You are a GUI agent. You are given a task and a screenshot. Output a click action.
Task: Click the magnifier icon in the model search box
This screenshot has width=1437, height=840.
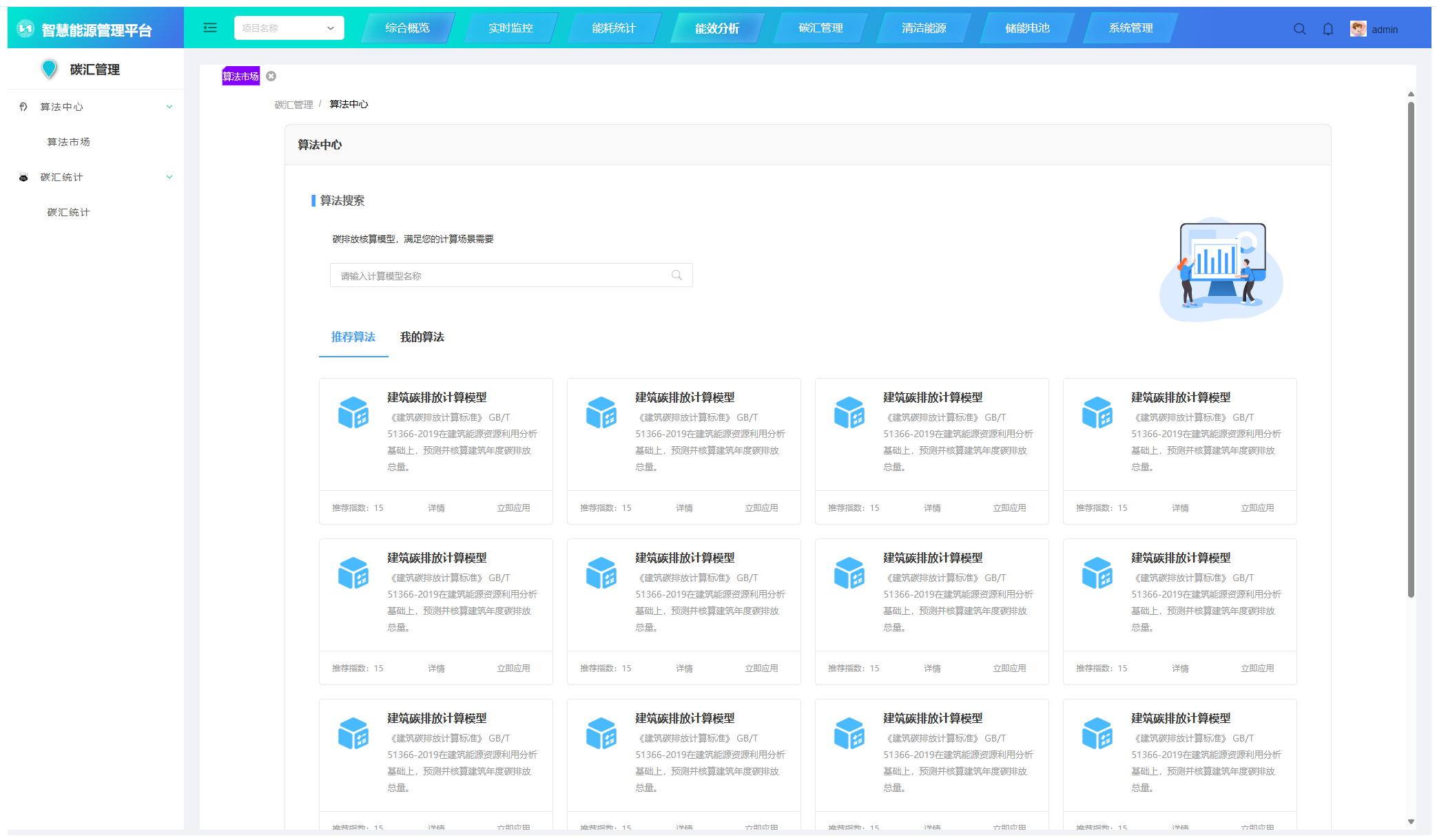(x=676, y=275)
